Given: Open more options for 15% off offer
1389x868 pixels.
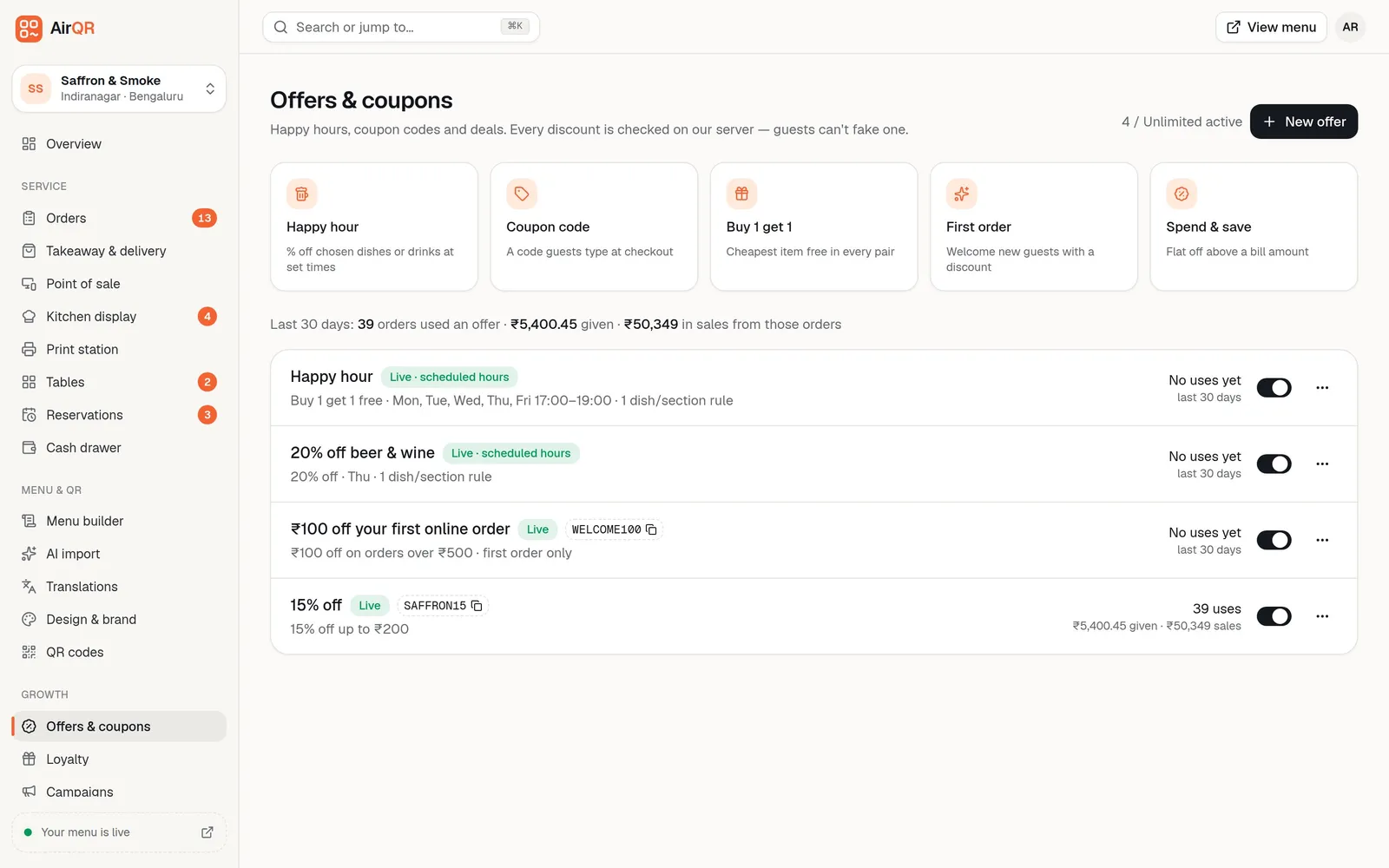Looking at the screenshot, I should pyautogui.click(x=1322, y=616).
